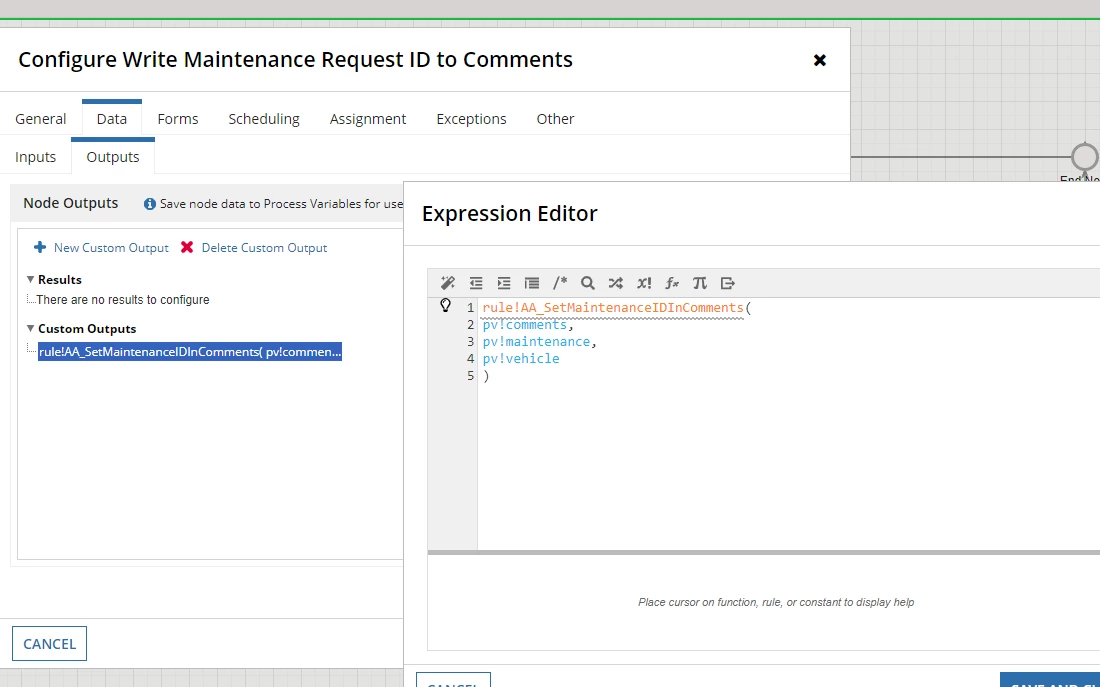Select the rule!AA_SetMaintenanceIDInComments custom output
Screen dimensions: 1100x687
coord(189,352)
